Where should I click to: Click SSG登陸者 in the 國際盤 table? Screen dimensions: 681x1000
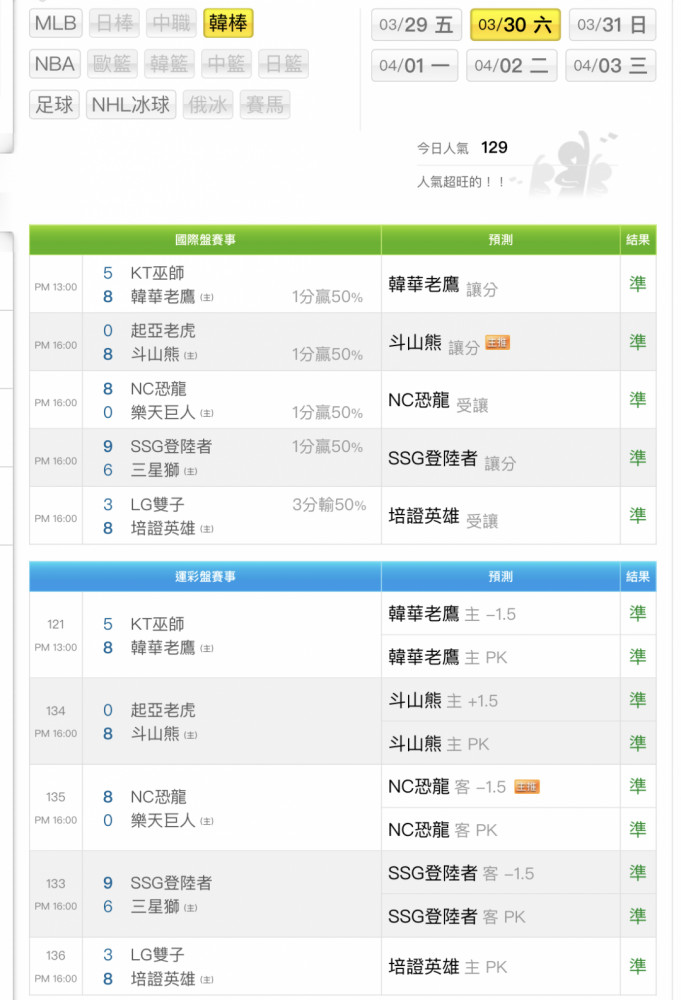pyautogui.click(x=171, y=446)
